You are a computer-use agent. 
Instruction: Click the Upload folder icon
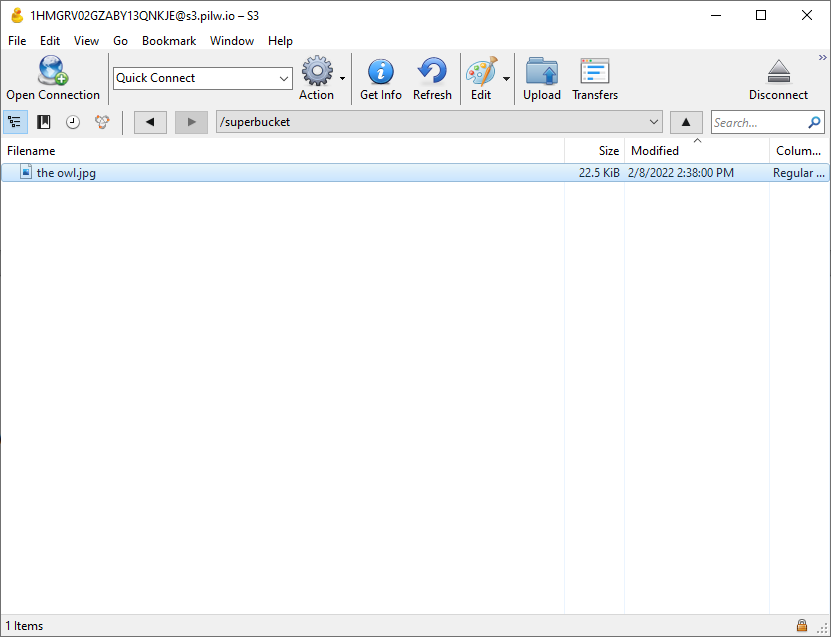coord(542,71)
